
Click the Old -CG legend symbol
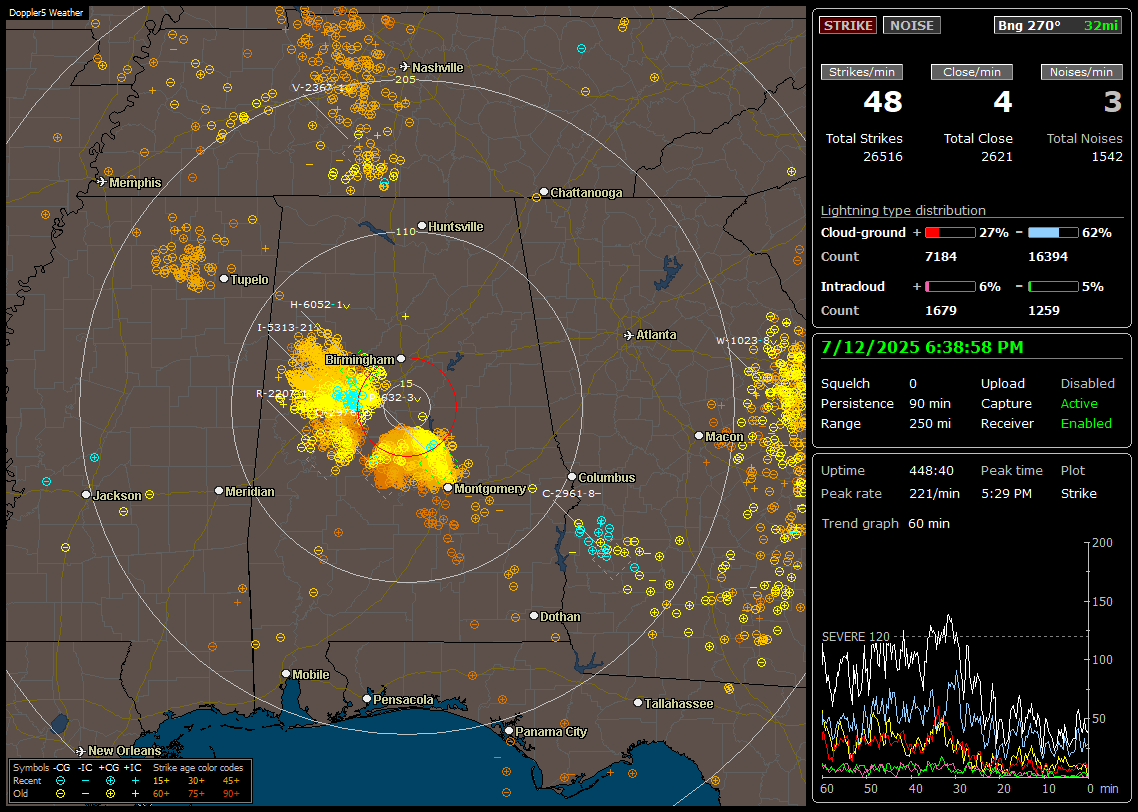60,794
